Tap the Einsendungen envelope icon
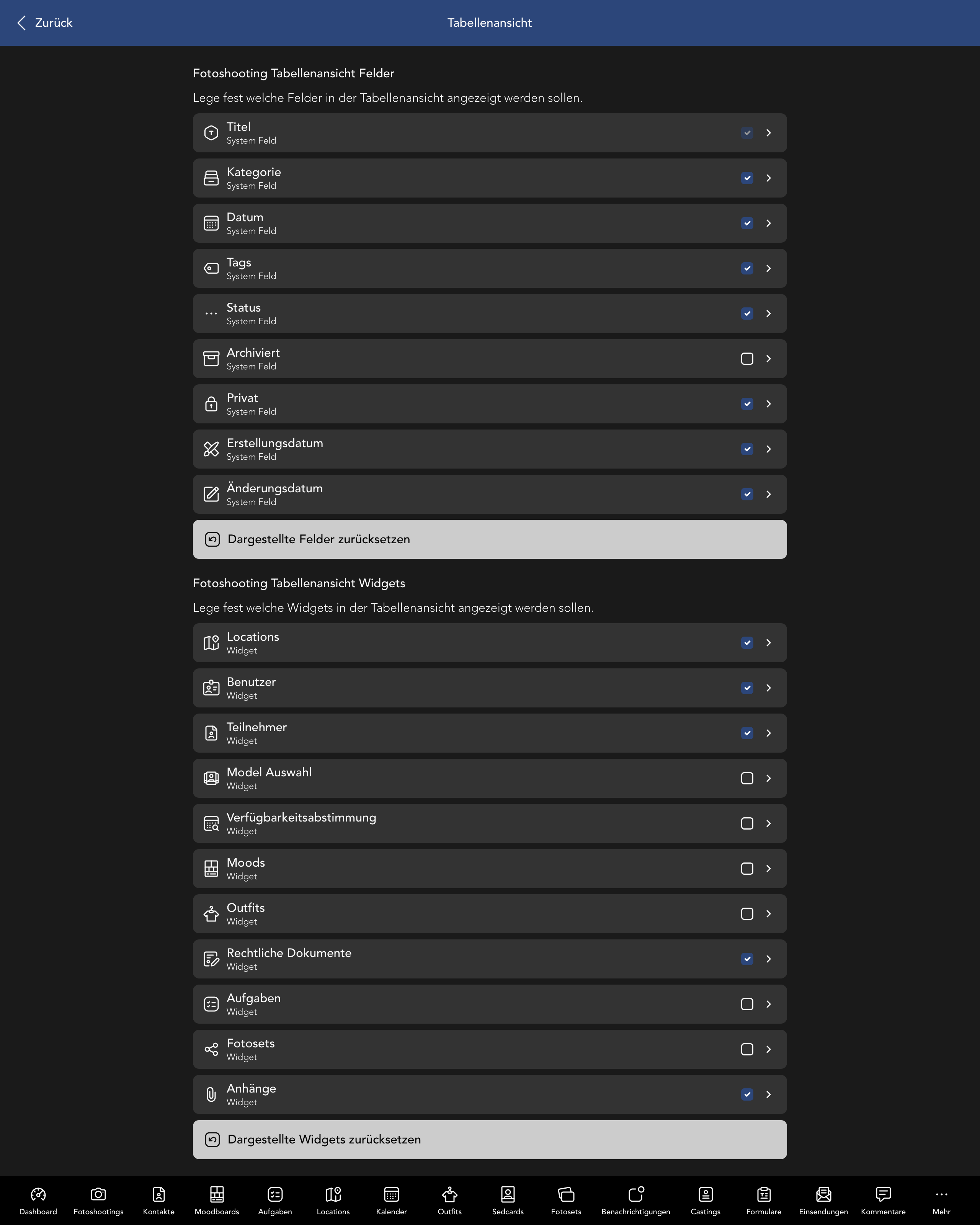 [x=823, y=1194]
